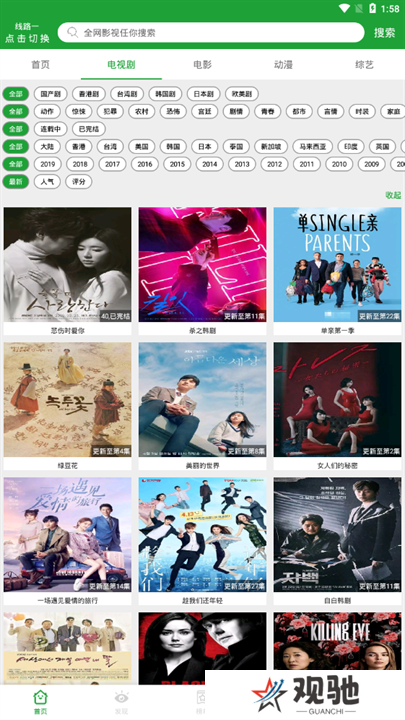Open the 美丽的世界 poster
Viewport: 405px width, 720px height.
coord(202,399)
